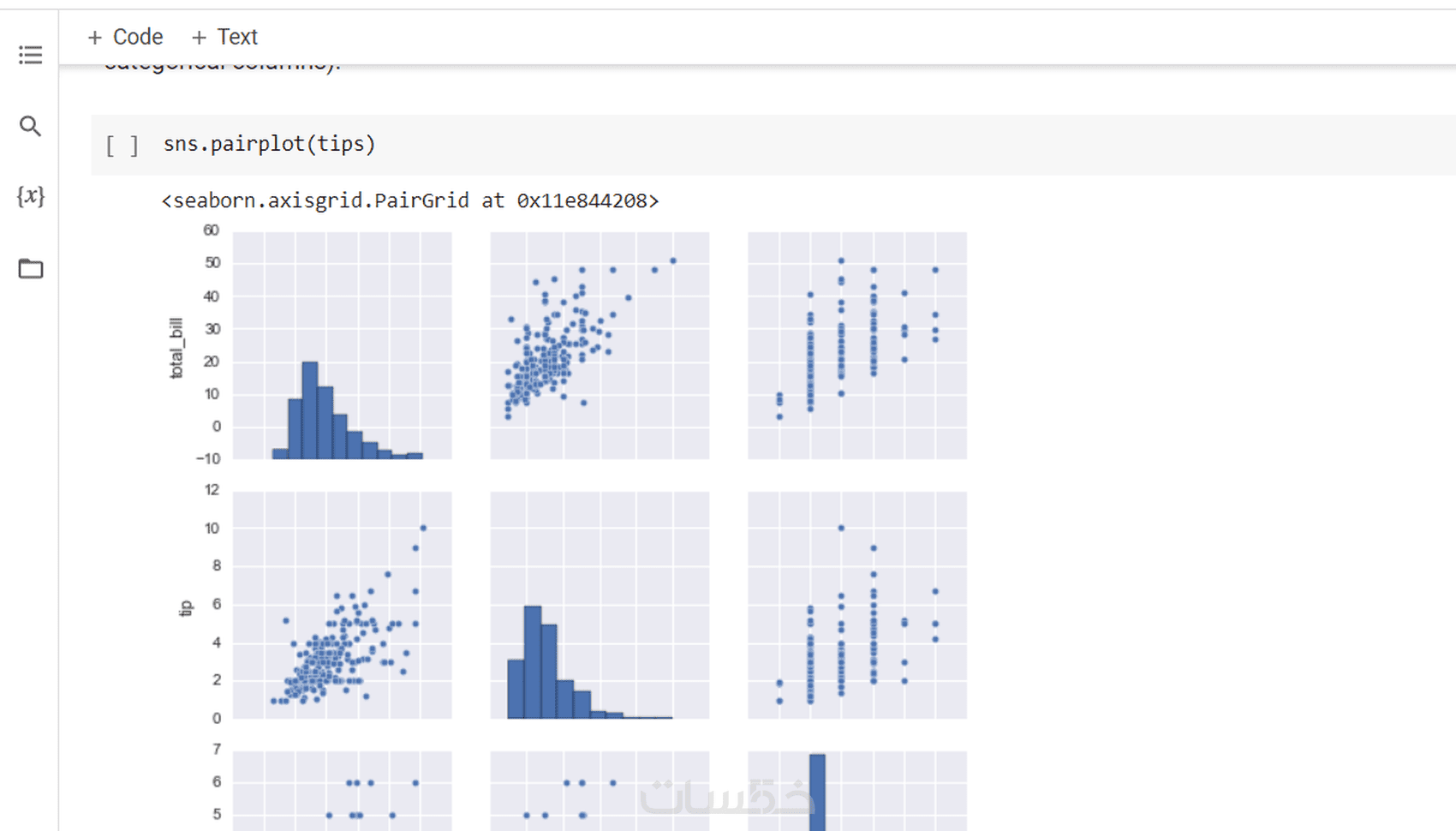Select the seaborn PairGrid output text
The image size is (1456, 831).
(x=409, y=200)
